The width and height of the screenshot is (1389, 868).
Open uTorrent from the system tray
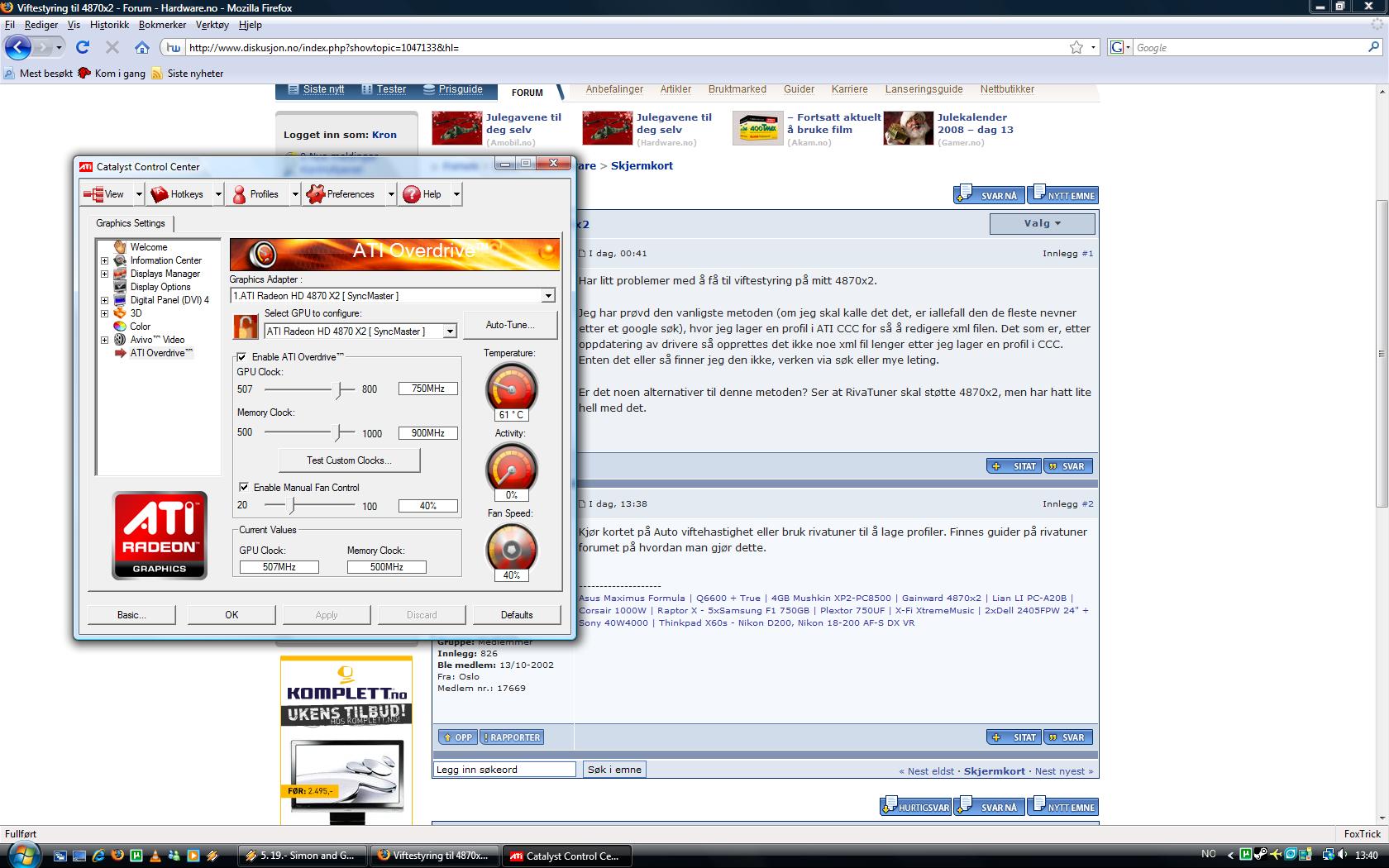tap(1246, 855)
